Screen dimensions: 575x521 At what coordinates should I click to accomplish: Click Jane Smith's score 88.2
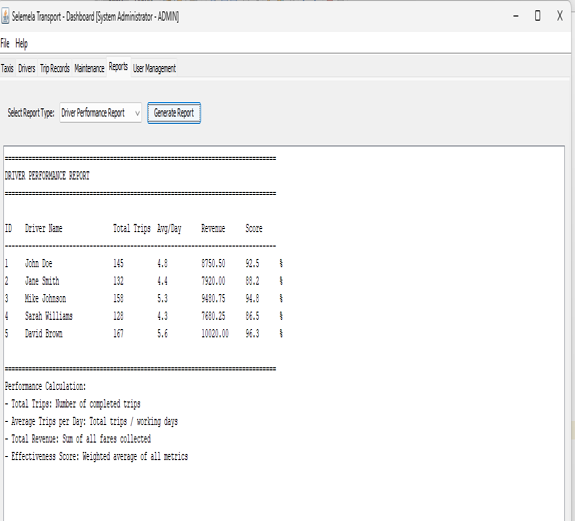[252, 281]
